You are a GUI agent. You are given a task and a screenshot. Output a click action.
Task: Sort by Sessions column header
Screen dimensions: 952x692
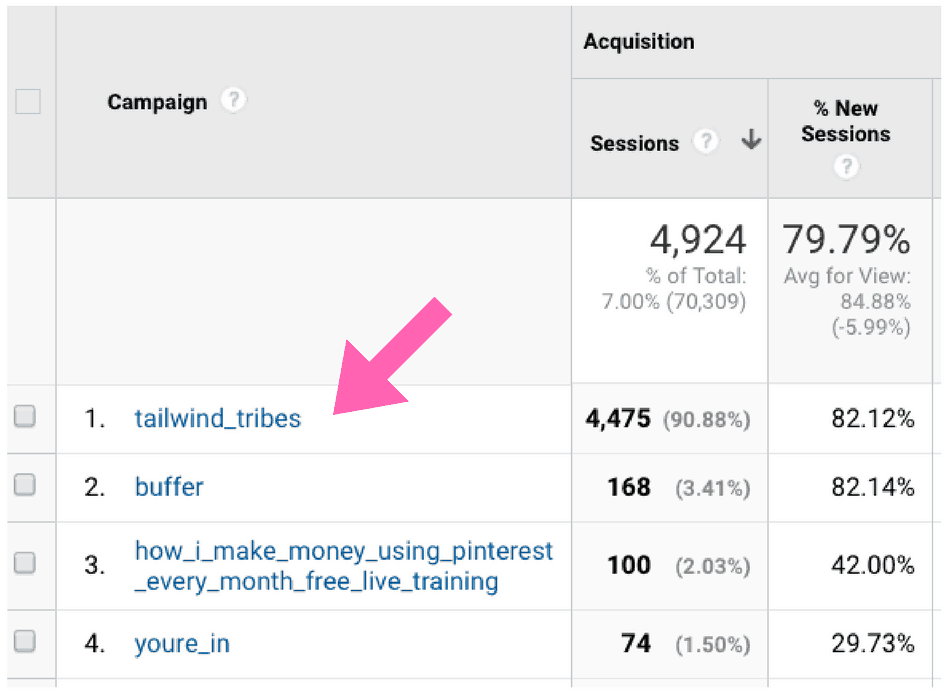[x=634, y=143]
